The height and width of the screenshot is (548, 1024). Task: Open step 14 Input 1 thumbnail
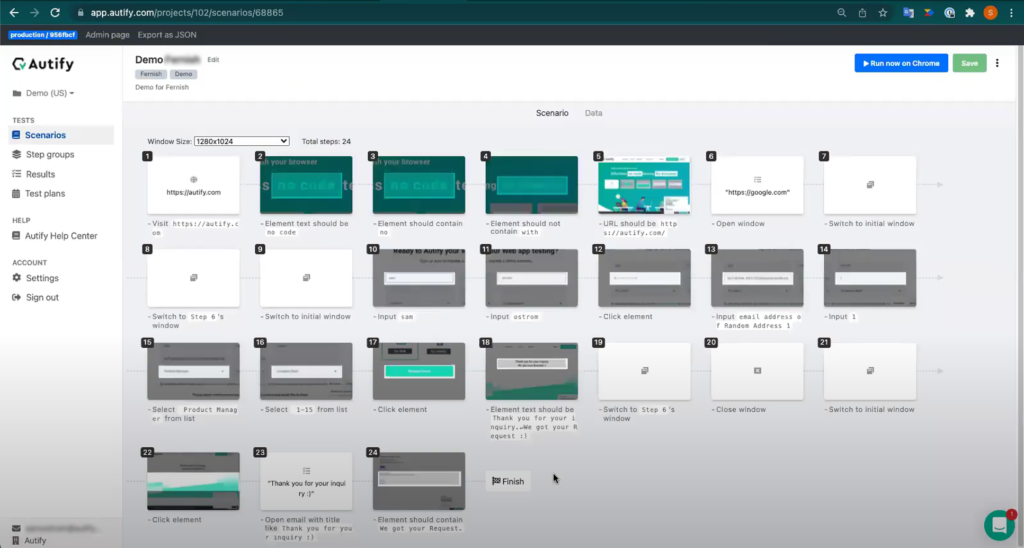[870, 278]
